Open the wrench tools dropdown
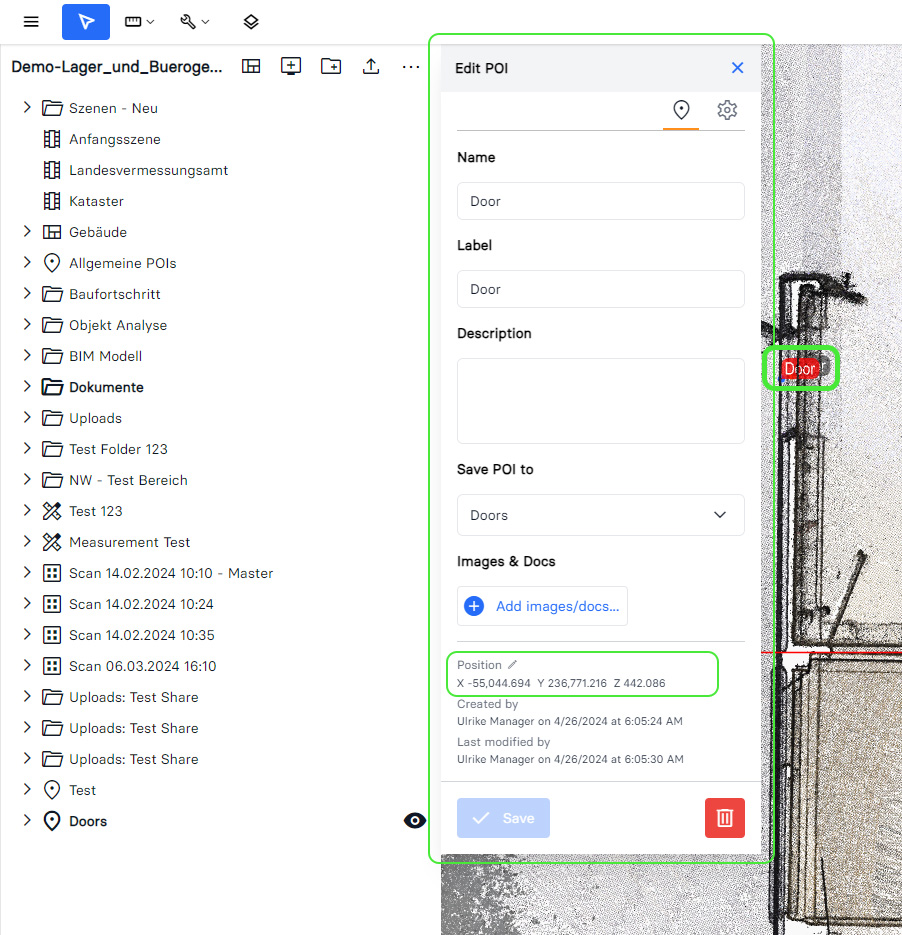The image size is (902, 935). (194, 22)
